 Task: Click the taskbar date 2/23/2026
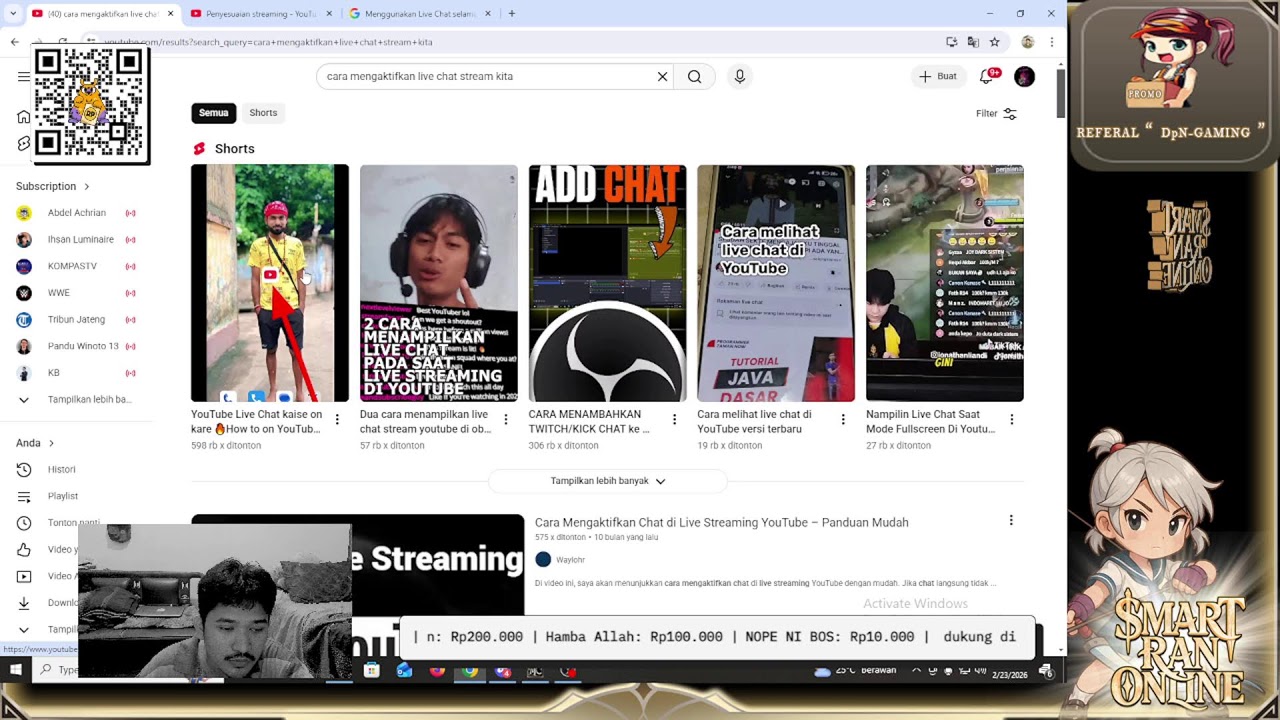[1009, 675]
